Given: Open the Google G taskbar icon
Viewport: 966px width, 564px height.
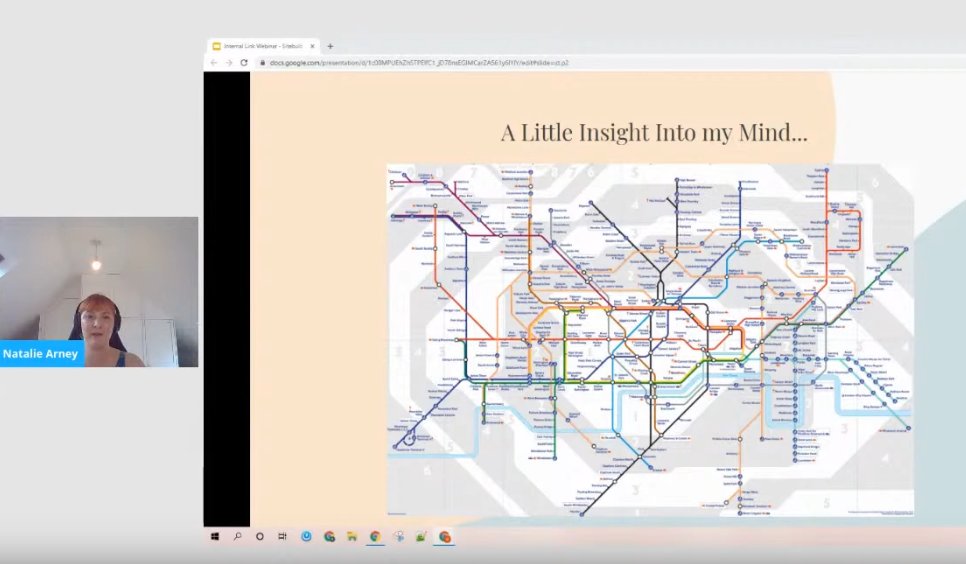Looking at the screenshot, I should click(x=329, y=537).
